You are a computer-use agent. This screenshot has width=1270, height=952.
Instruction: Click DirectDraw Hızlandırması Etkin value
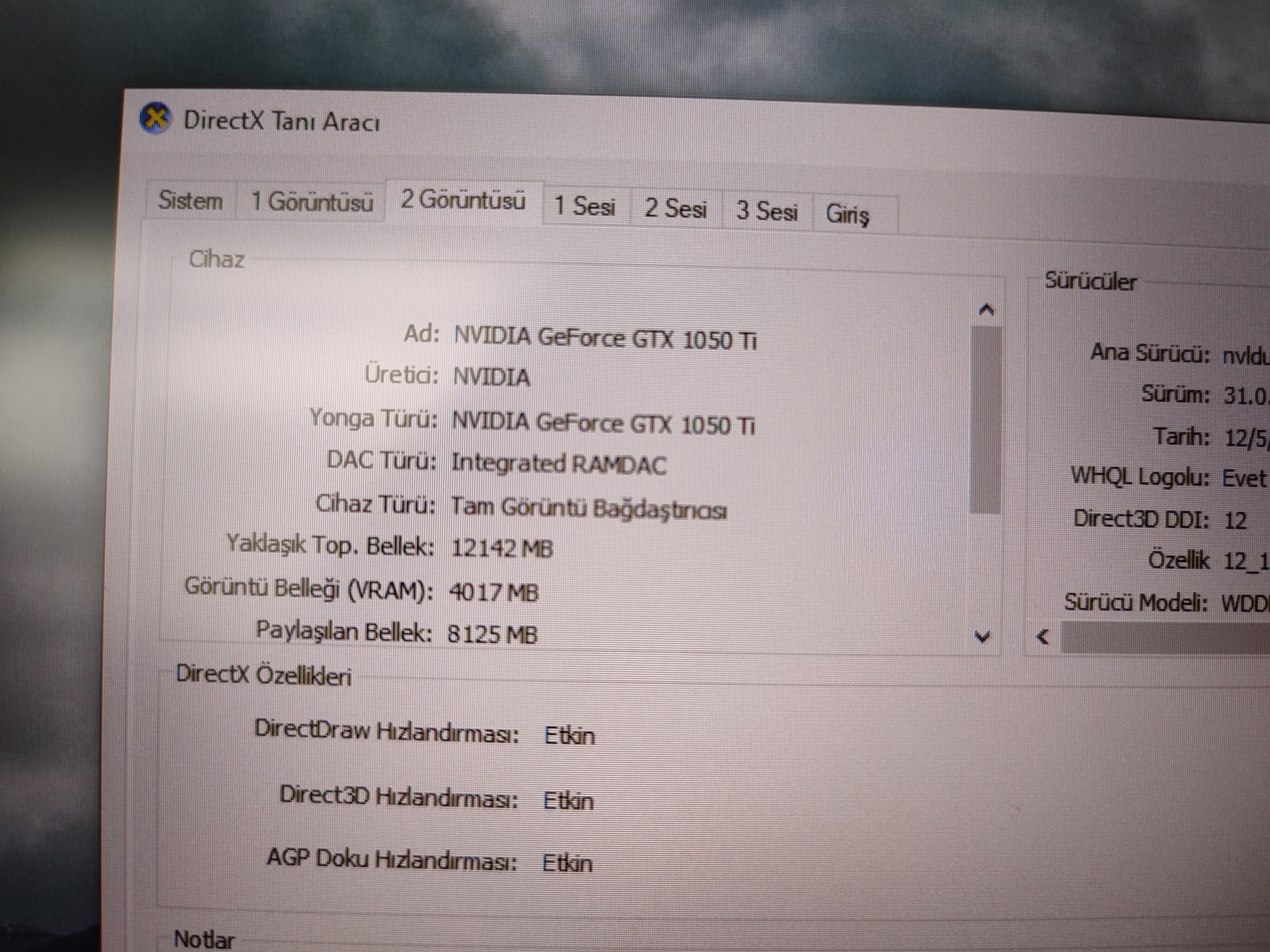(x=570, y=736)
